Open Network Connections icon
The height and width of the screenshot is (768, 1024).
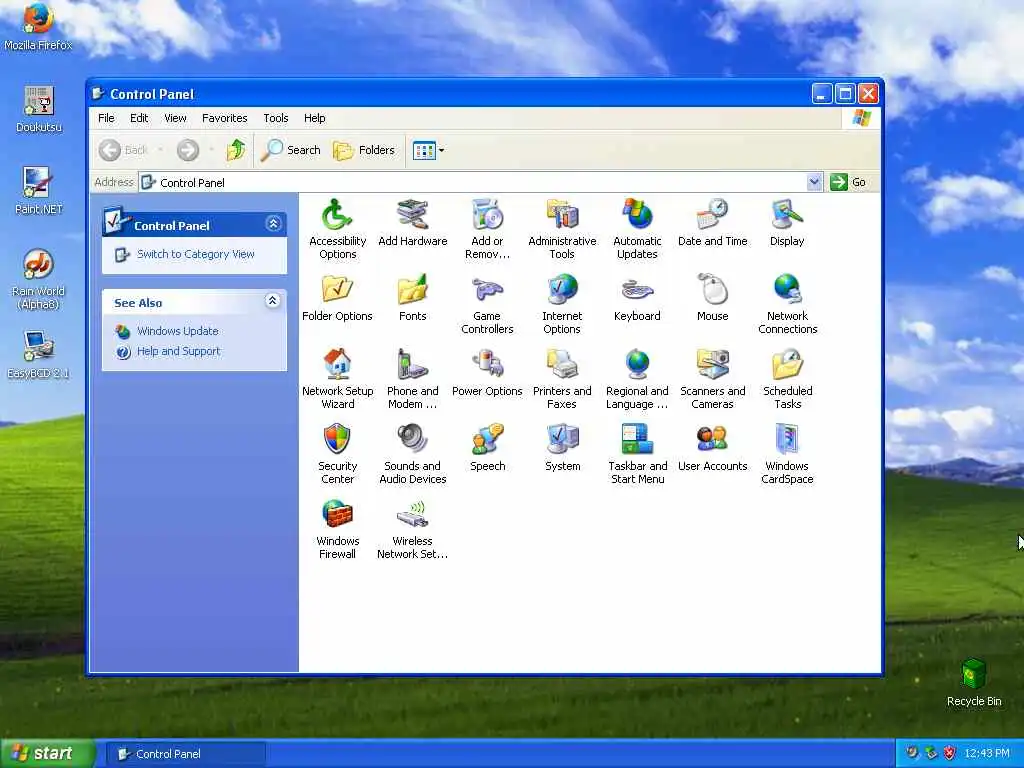pyautogui.click(x=788, y=304)
